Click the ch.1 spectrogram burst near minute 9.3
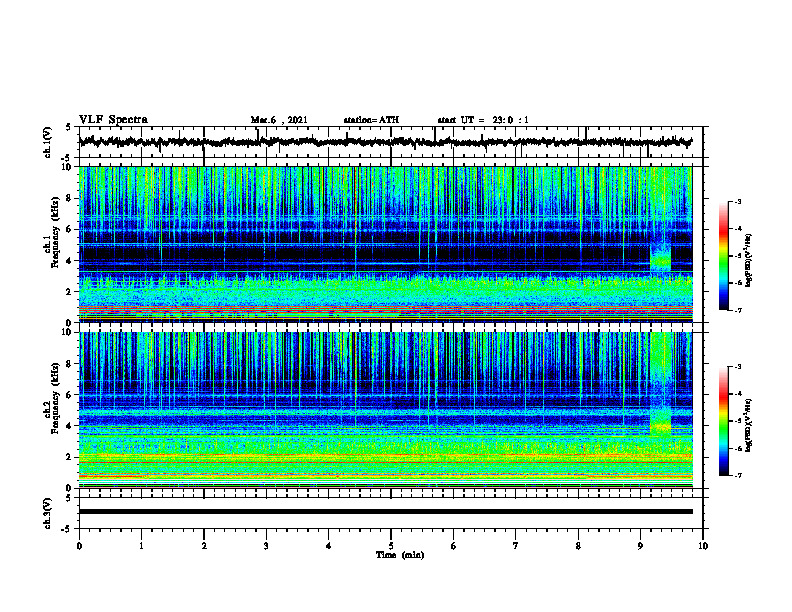 (x=660, y=256)
